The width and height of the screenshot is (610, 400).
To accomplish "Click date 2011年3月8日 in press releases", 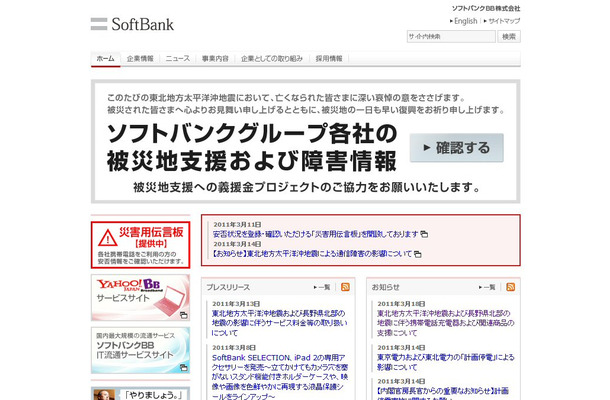I will pos(234,348).
